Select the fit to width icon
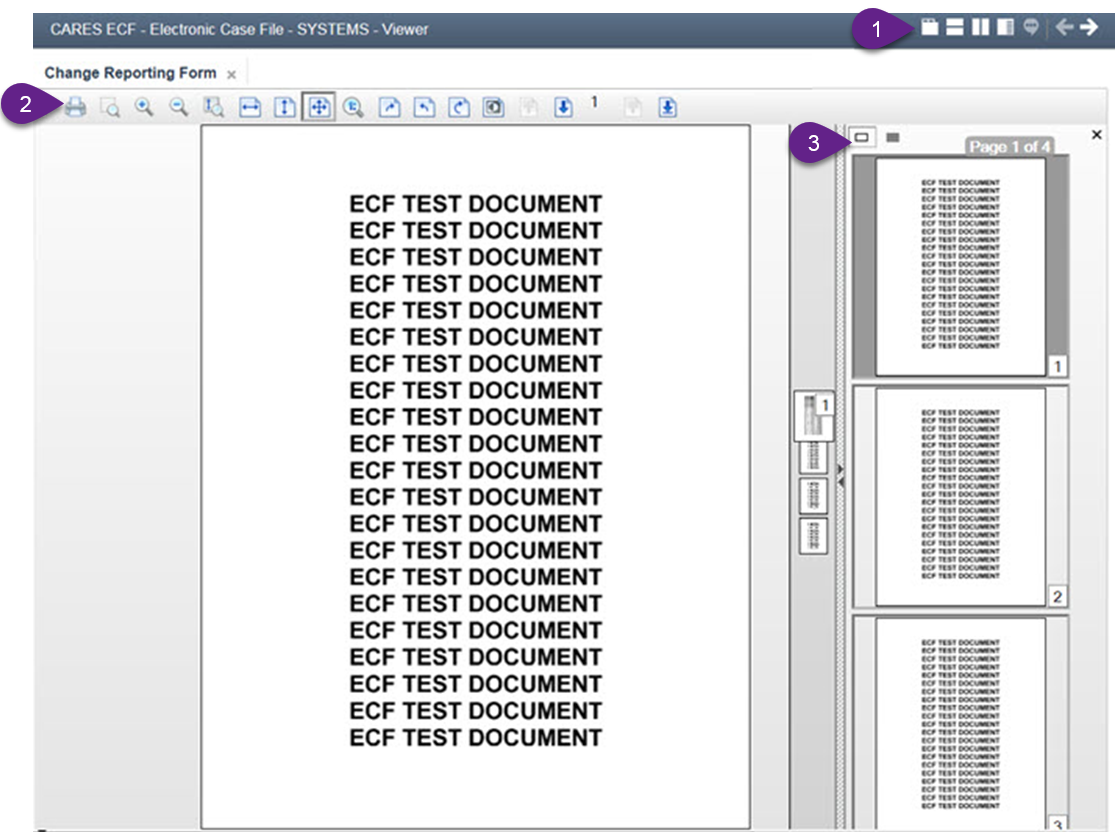1115x832 pixels. [250, 107]
